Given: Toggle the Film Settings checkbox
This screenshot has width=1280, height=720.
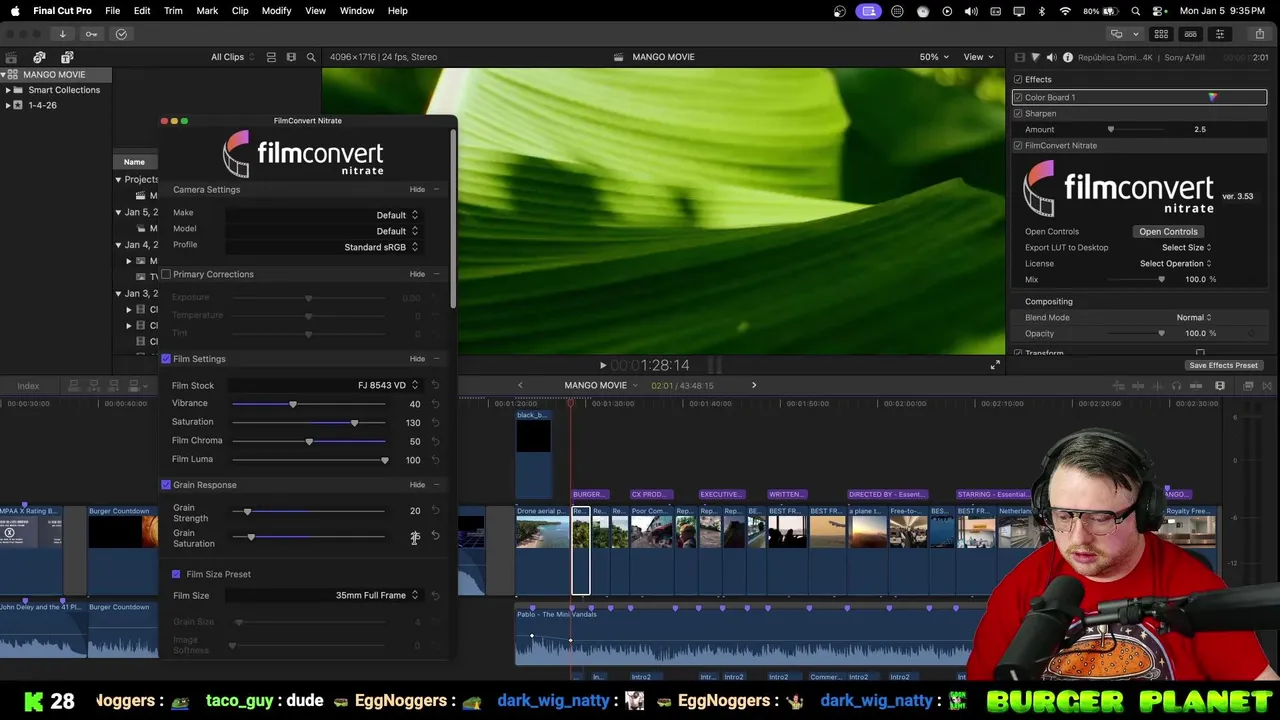Looking at the screenshot, I should [166, 359].
